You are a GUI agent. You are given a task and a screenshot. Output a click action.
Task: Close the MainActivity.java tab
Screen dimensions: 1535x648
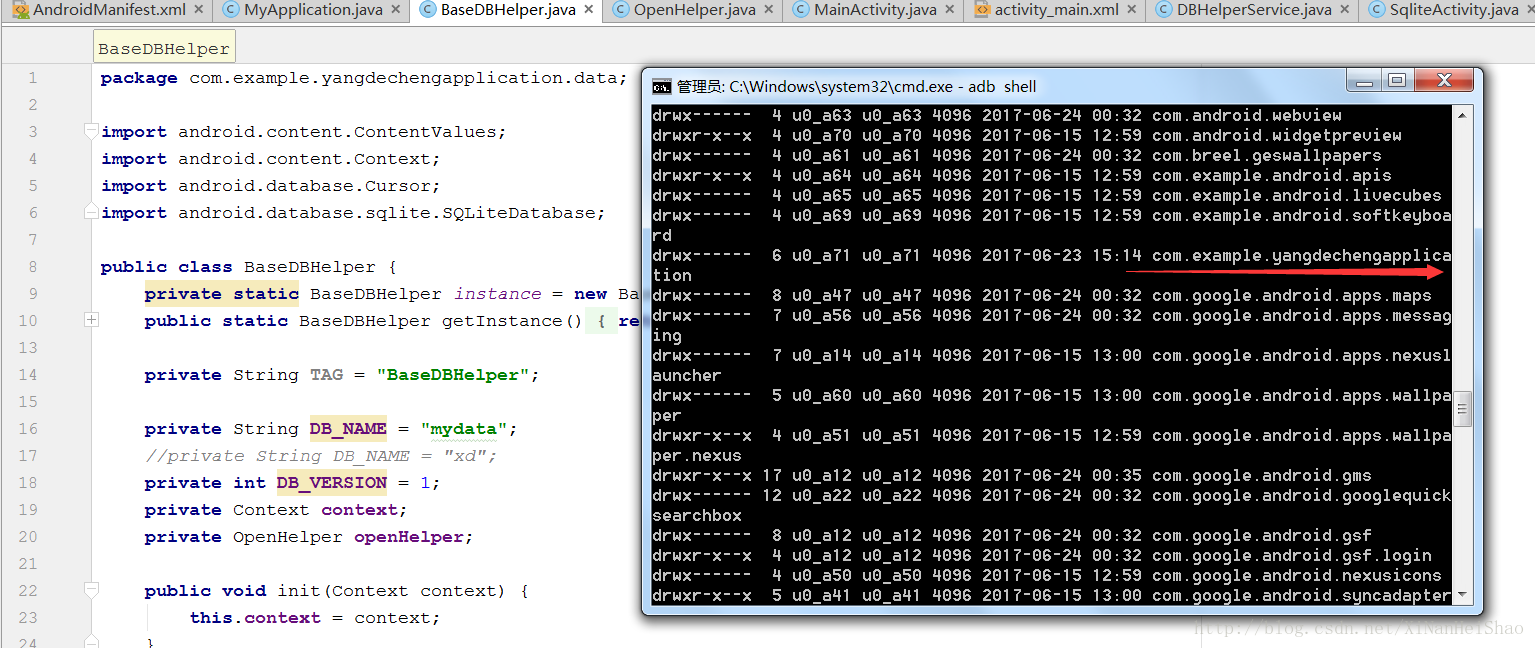[x=950, y=10]
